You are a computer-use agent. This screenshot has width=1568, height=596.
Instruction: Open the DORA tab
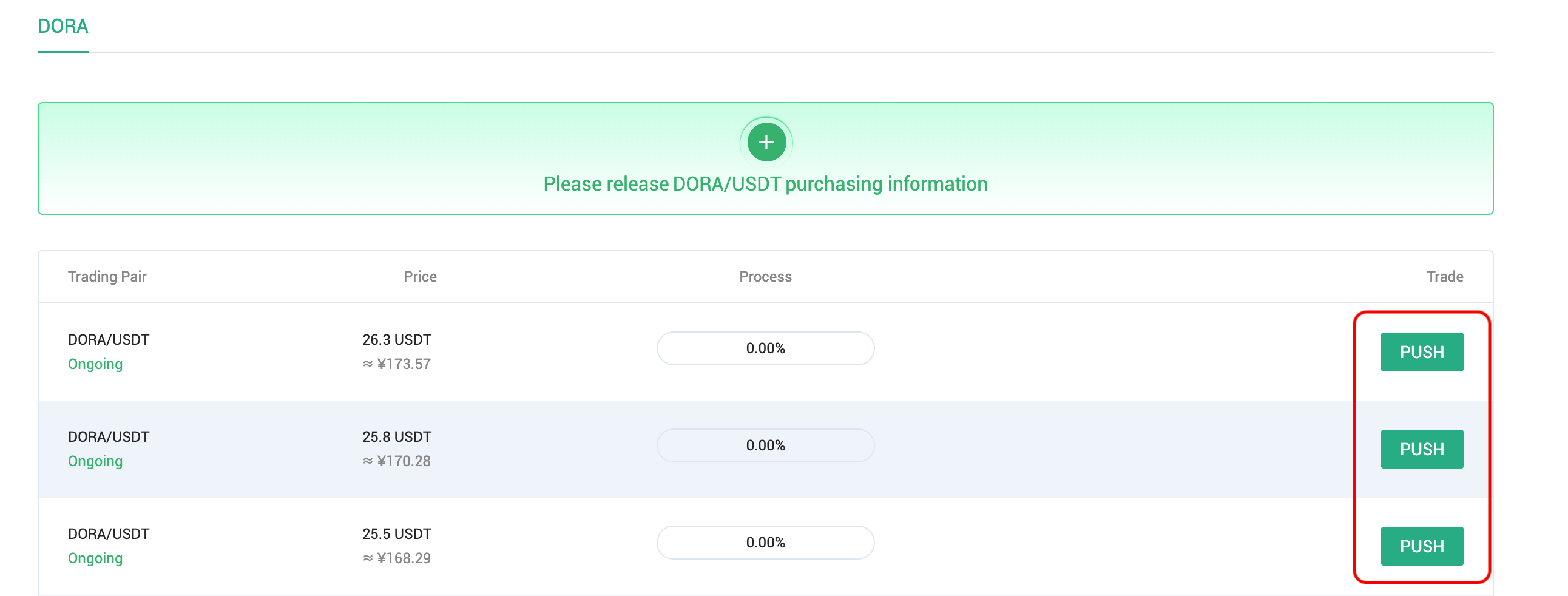63,26
